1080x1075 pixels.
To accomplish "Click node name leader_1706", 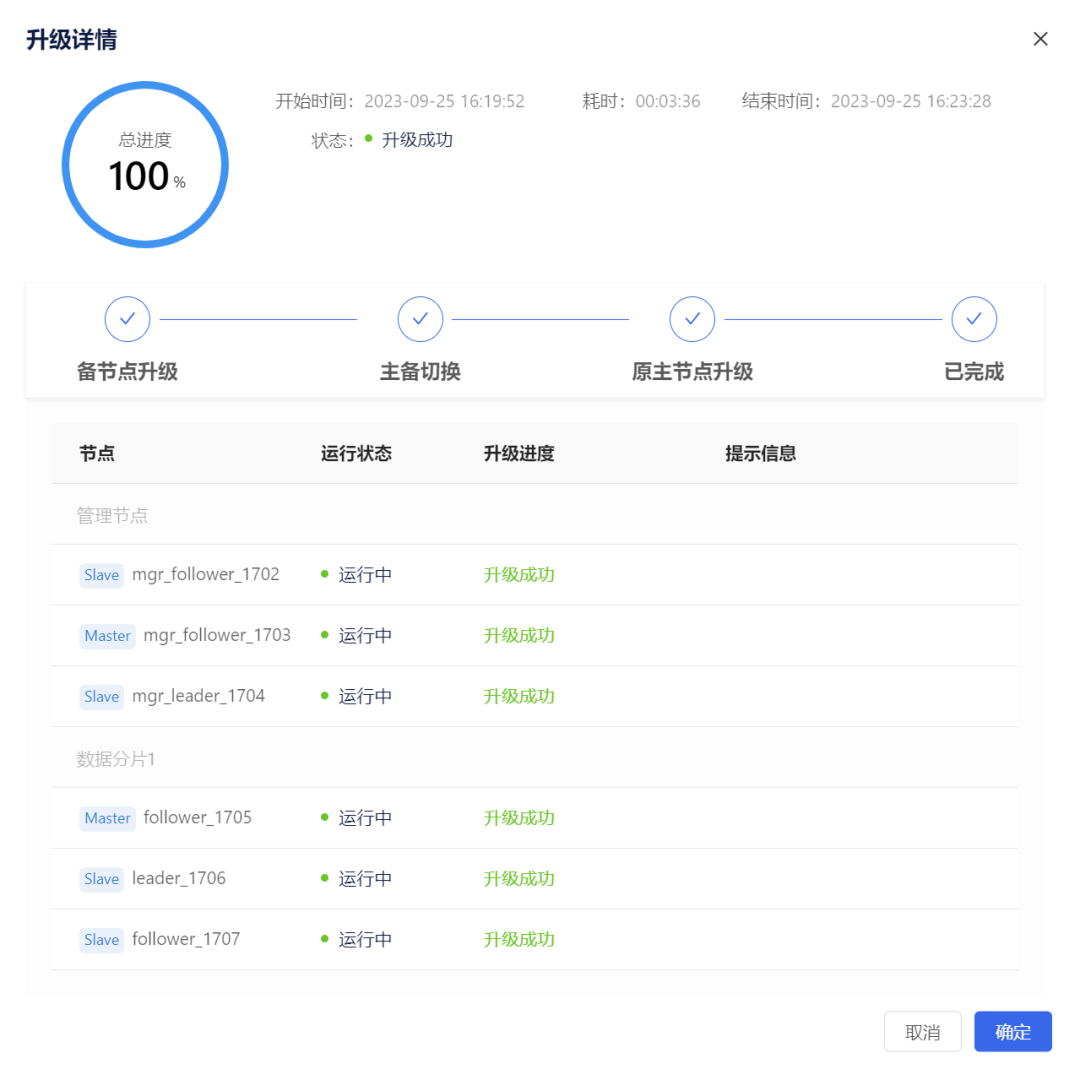I will (x=178, y=878).
